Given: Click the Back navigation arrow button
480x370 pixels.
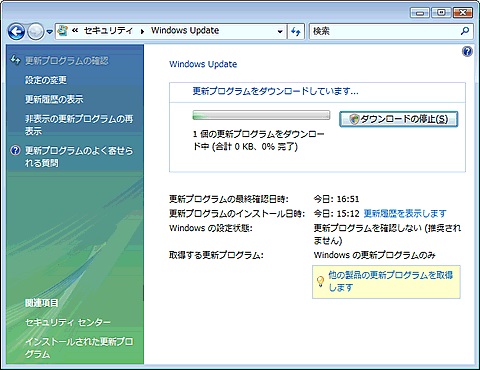Looking at the screenshot, I should pyautogui.click(x=16, y=32).
